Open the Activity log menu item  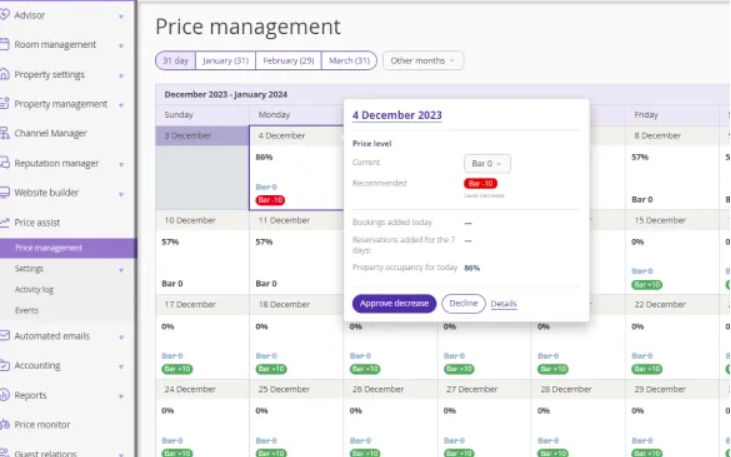[x=35, y=290]
